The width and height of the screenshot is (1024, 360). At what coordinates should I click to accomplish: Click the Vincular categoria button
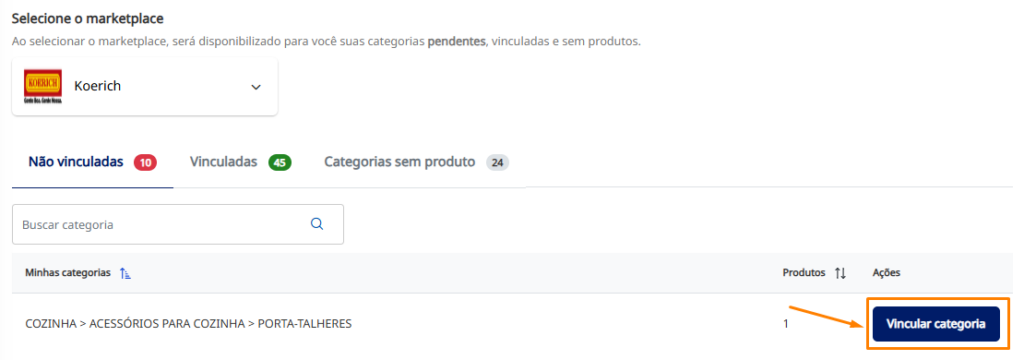(936, 324)
